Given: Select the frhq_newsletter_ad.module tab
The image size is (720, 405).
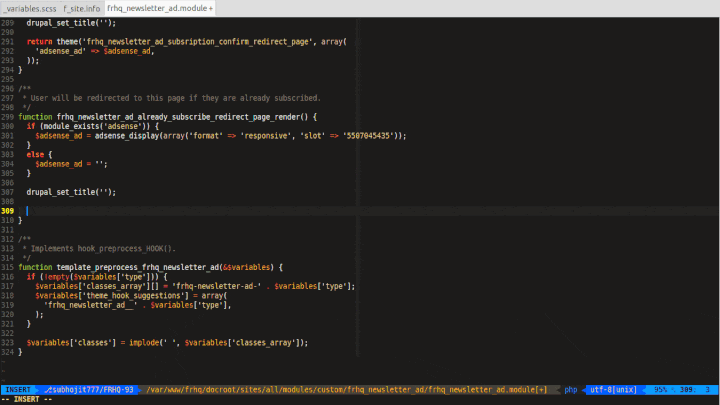Looking at the screenshot, I should pyautogui.click(x=159, y=7).
